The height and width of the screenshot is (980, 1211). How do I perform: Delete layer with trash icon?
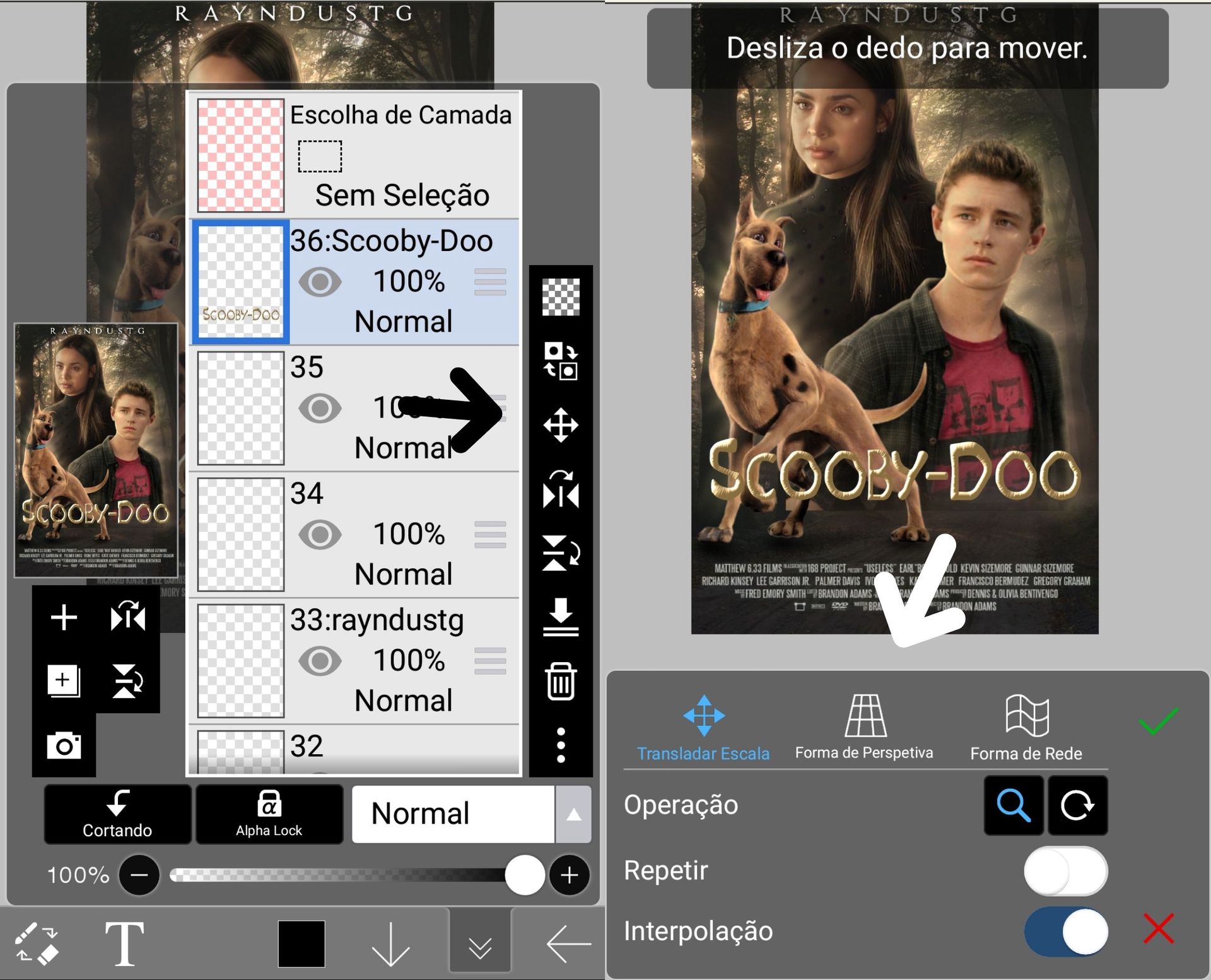[x=561, y=681]
